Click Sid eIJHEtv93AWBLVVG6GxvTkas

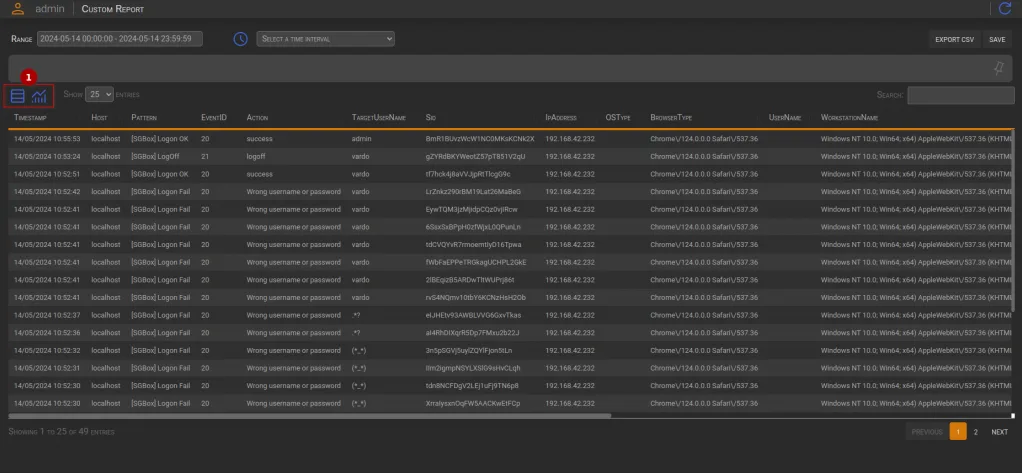[x=473, y=315]
